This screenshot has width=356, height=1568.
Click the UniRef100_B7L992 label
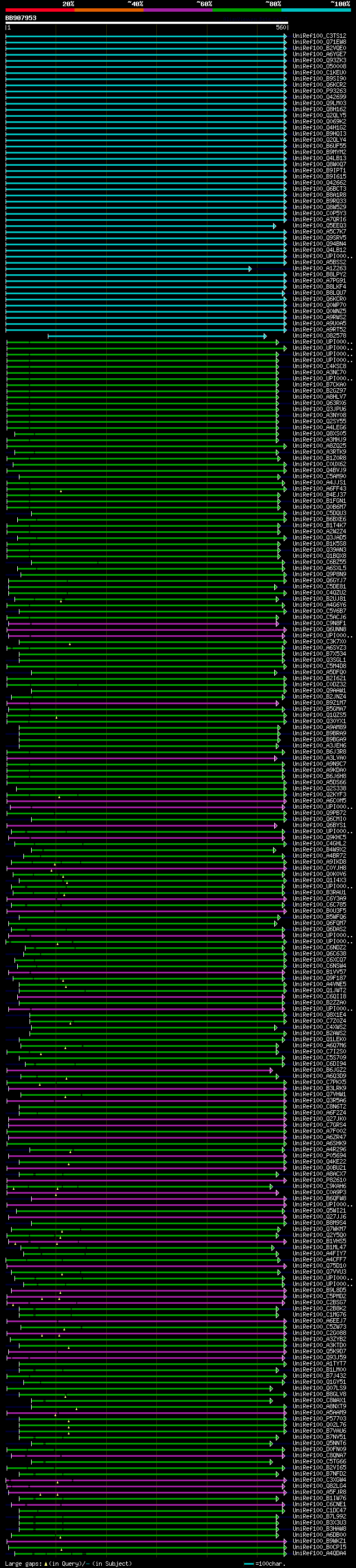(319, 1516)
